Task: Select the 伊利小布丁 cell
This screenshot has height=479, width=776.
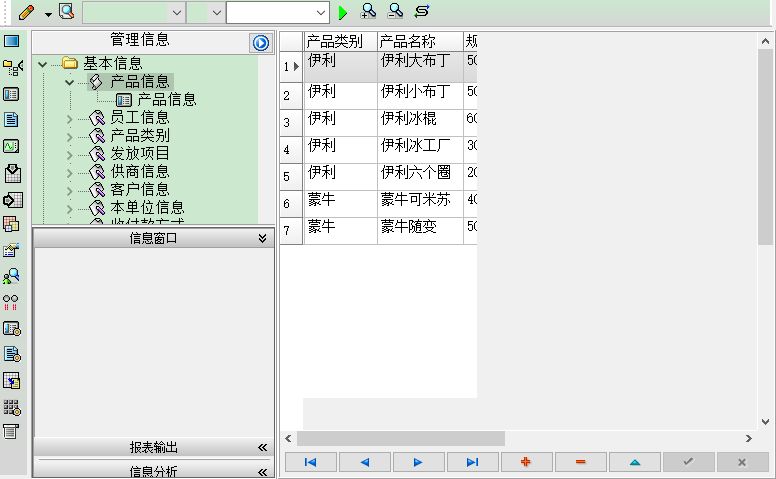Action: click(x=420, y=96)
